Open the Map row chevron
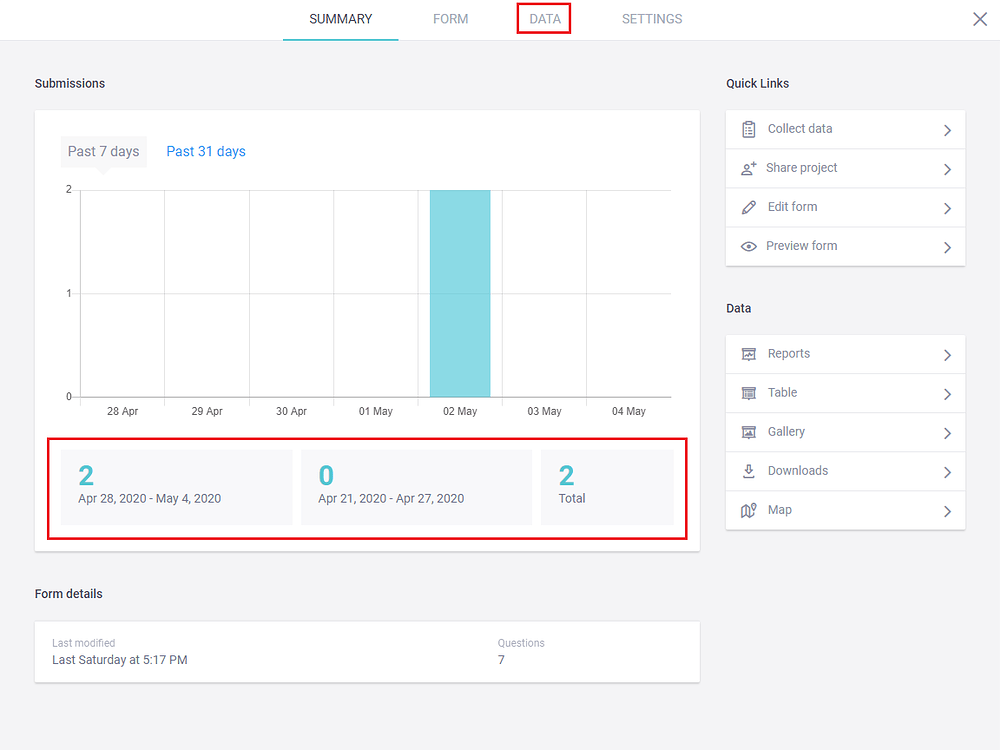This screenshot has height=750, width=1000. [x=947, y=509]
